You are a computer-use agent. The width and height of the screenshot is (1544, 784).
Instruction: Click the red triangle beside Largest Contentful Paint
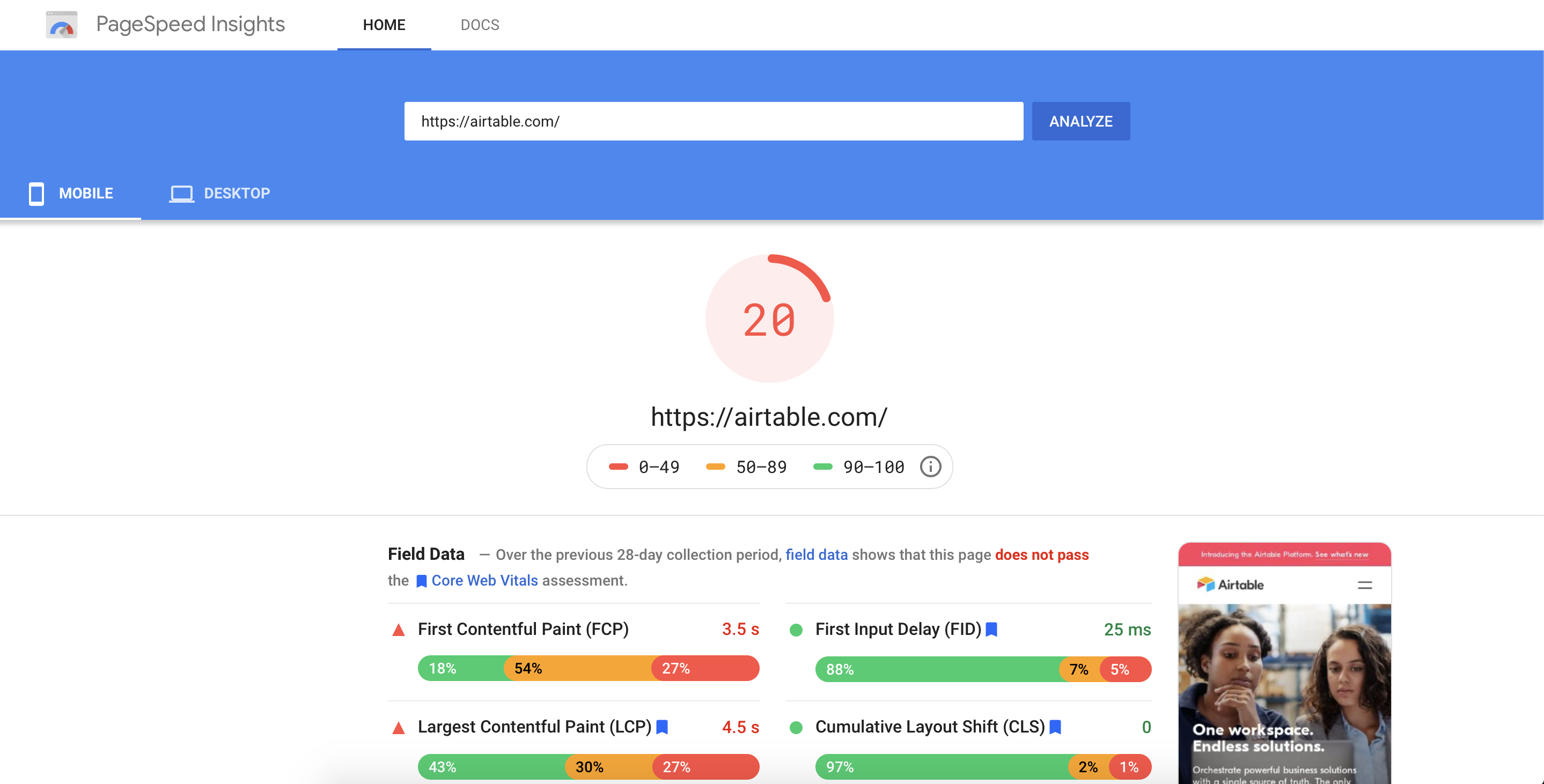(x=399, y=728)
